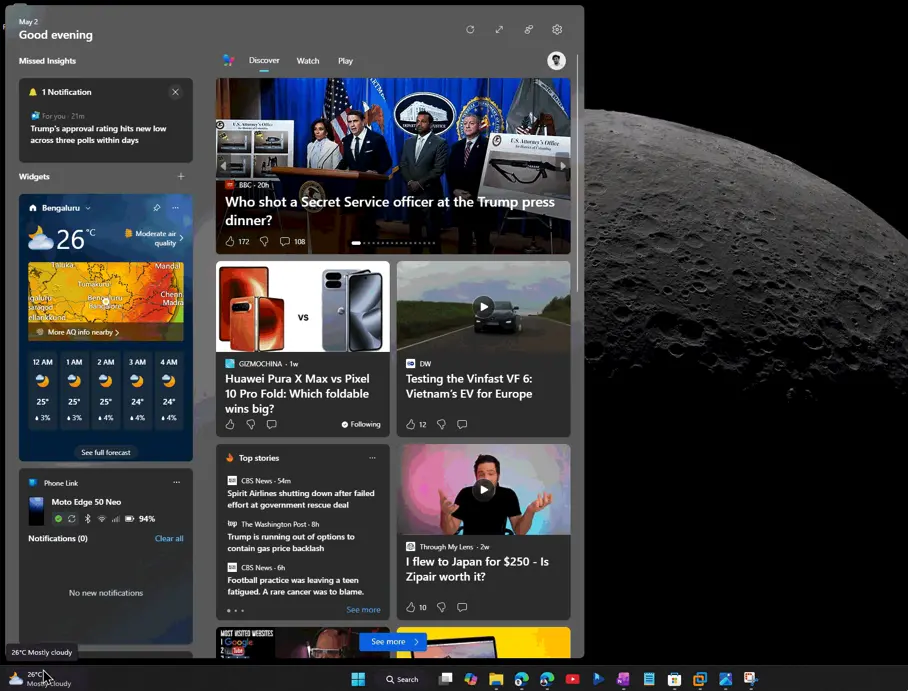Select Top stories pagination dots
Screen dimensions: 908x691
(x=235, y=610)
